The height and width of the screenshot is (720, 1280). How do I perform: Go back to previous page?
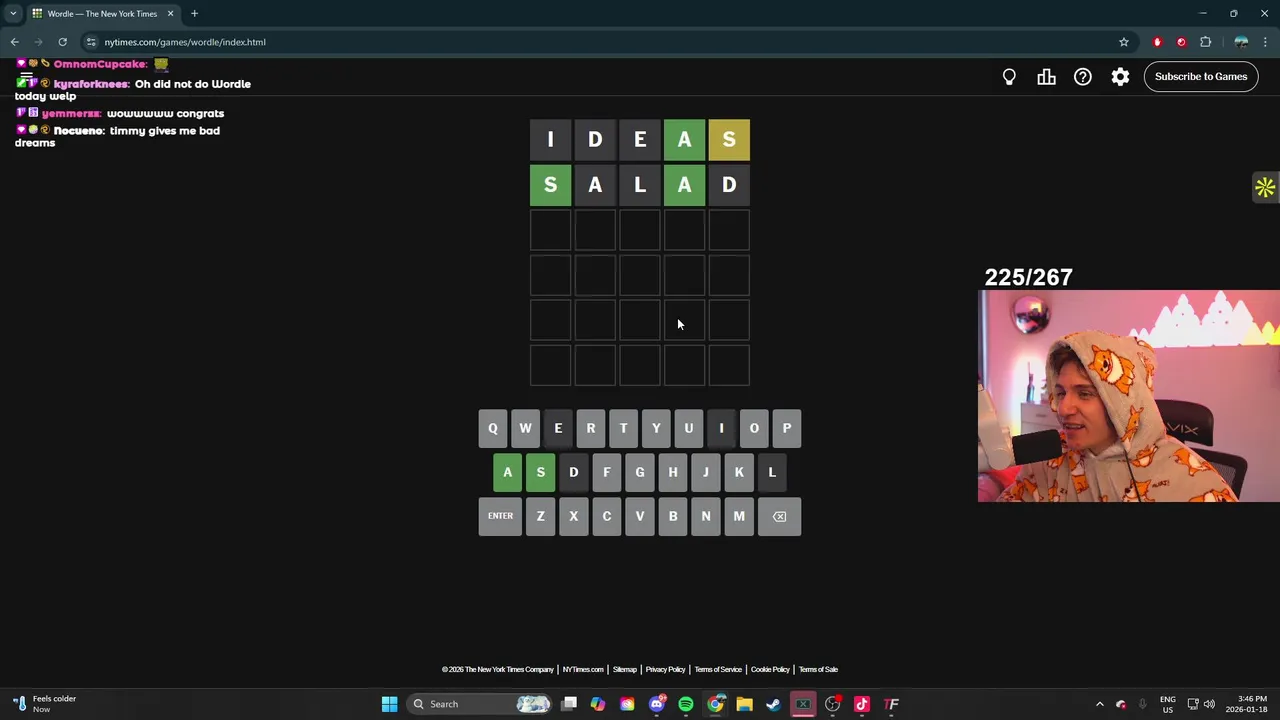(x=15, y=42)
